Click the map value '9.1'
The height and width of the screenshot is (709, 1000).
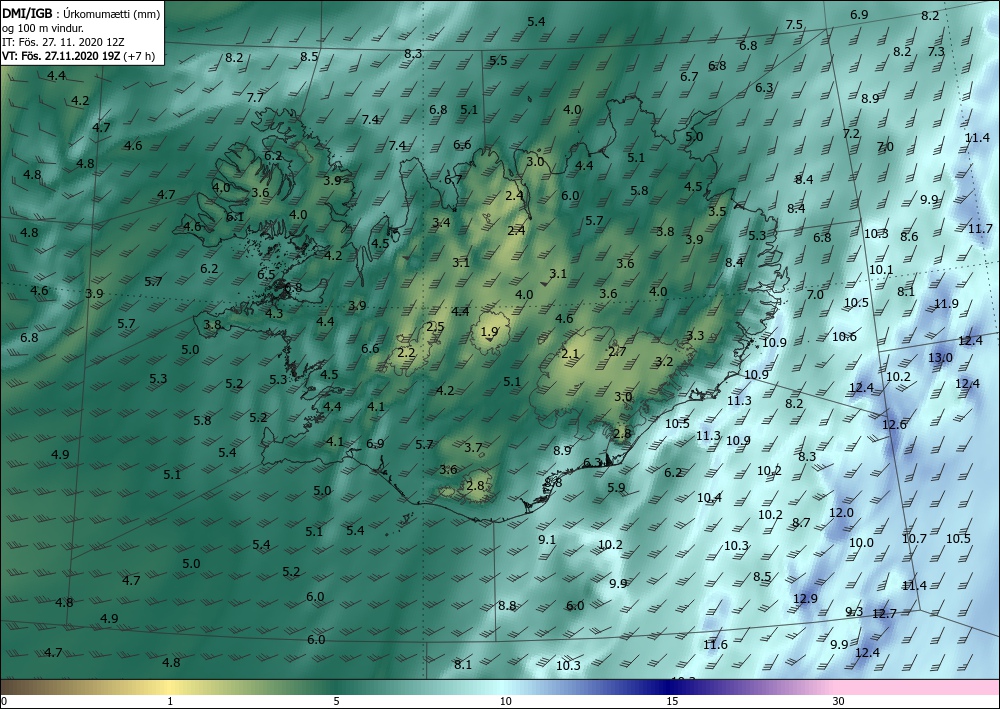point(547,539)
